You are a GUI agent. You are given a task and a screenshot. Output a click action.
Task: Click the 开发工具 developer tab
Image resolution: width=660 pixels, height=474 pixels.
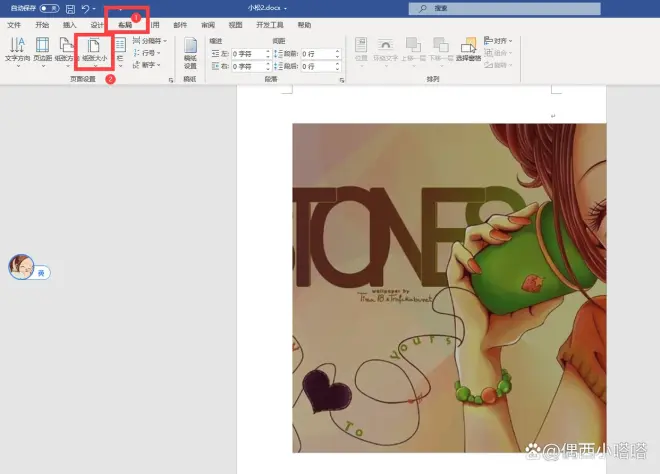coord(269,24)
